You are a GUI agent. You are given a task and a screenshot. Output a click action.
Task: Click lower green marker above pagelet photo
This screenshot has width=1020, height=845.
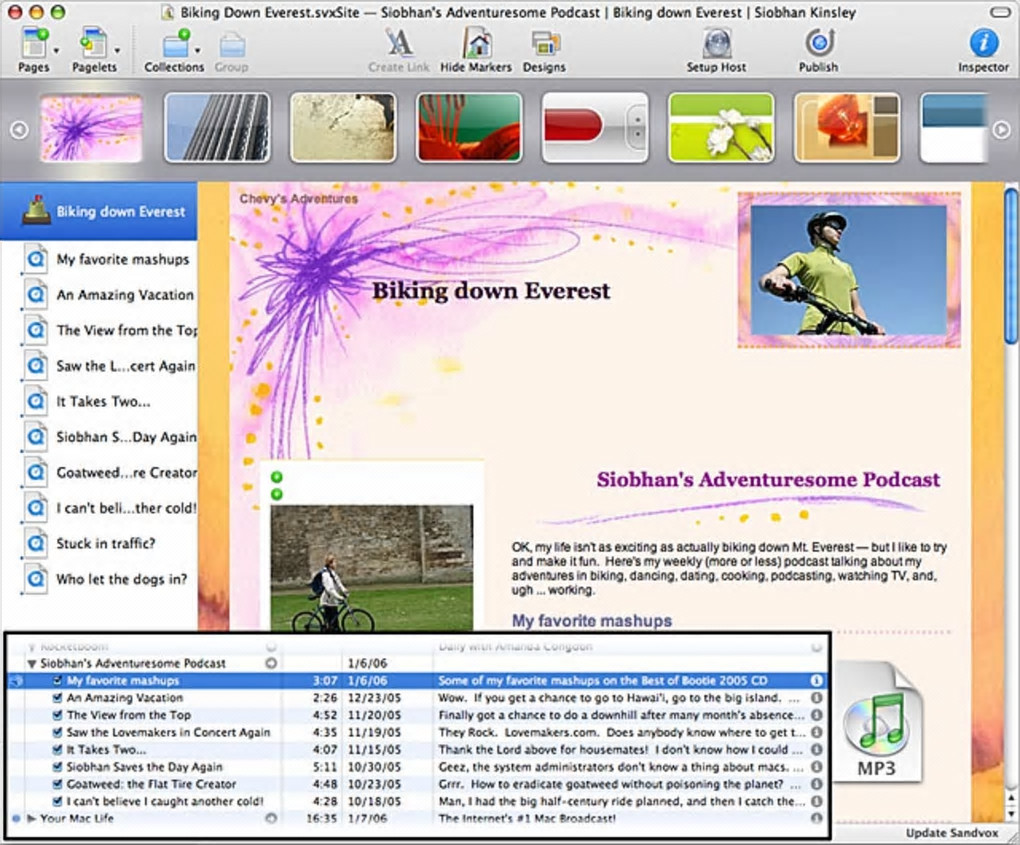(x=276, y=494)
